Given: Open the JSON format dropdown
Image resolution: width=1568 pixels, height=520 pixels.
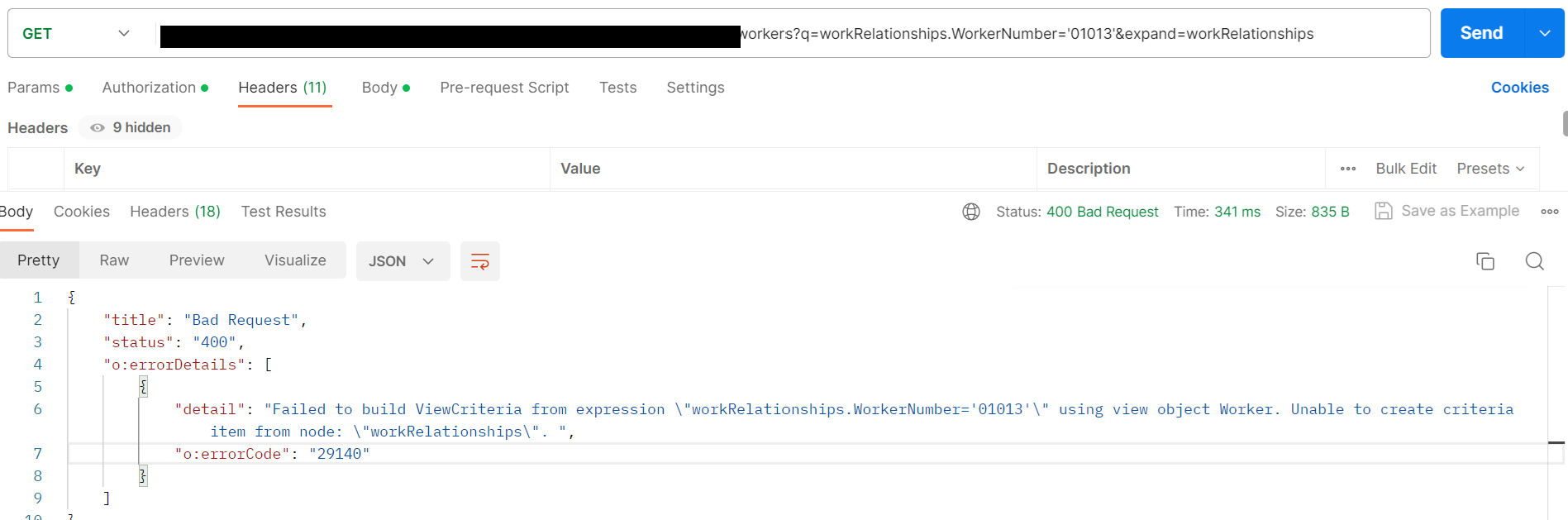Looking at the screenshot, I should point(403,261).
